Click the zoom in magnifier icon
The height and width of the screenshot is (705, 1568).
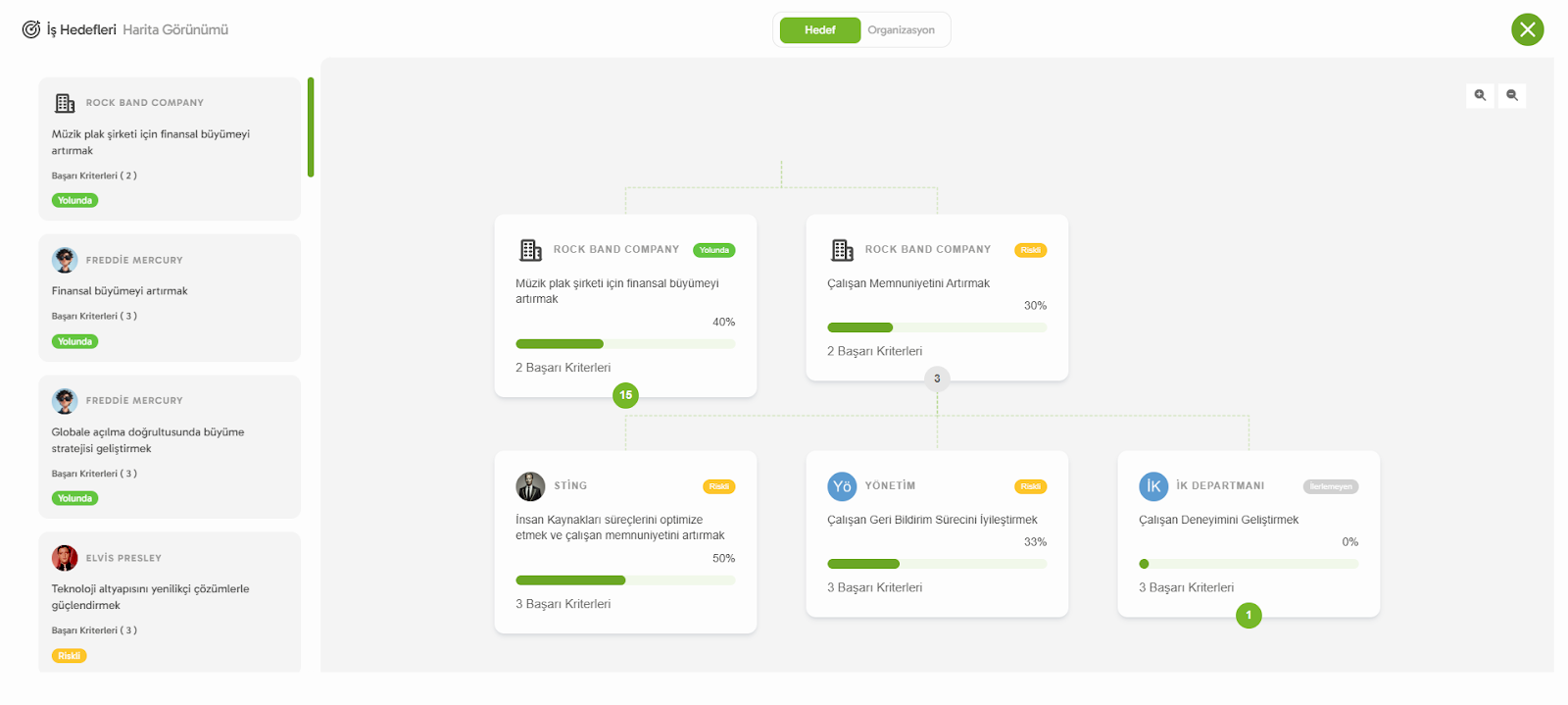[1480, 95]
